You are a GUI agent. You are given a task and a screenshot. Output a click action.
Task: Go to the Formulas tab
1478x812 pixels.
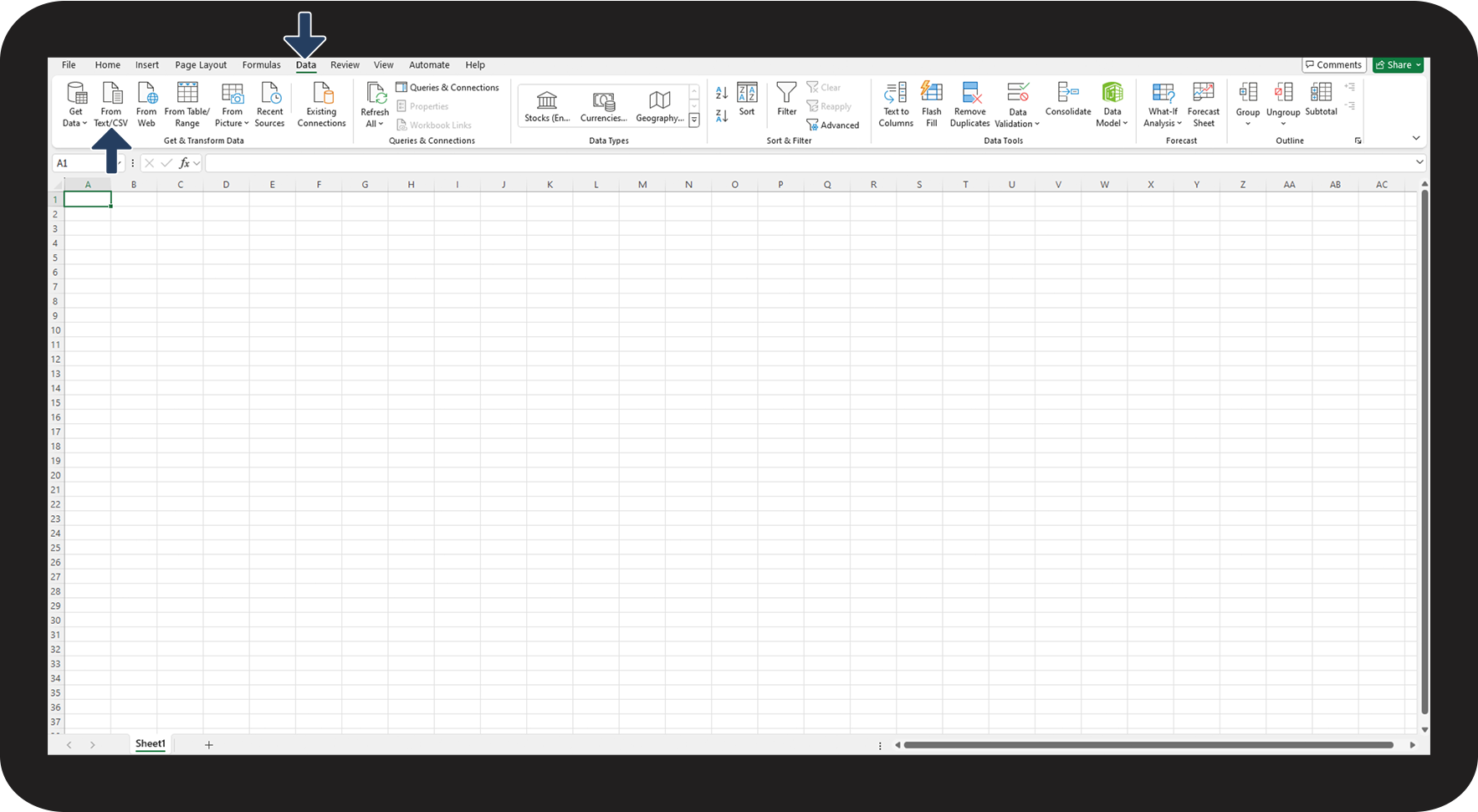(x=262, y=65)
